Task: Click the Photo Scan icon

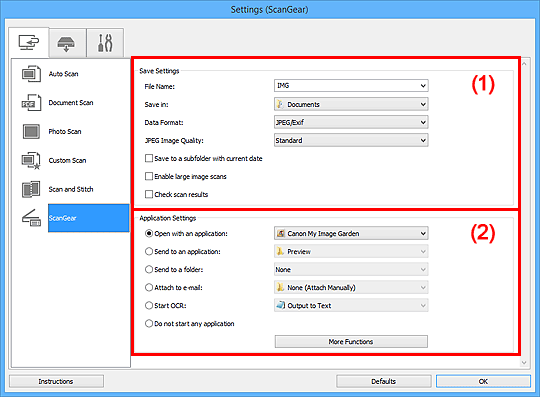Action: click(31, 132)
